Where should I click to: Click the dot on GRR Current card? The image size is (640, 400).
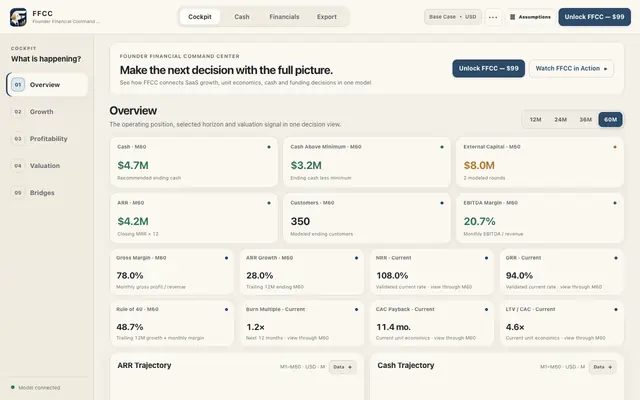pos(616,258)
